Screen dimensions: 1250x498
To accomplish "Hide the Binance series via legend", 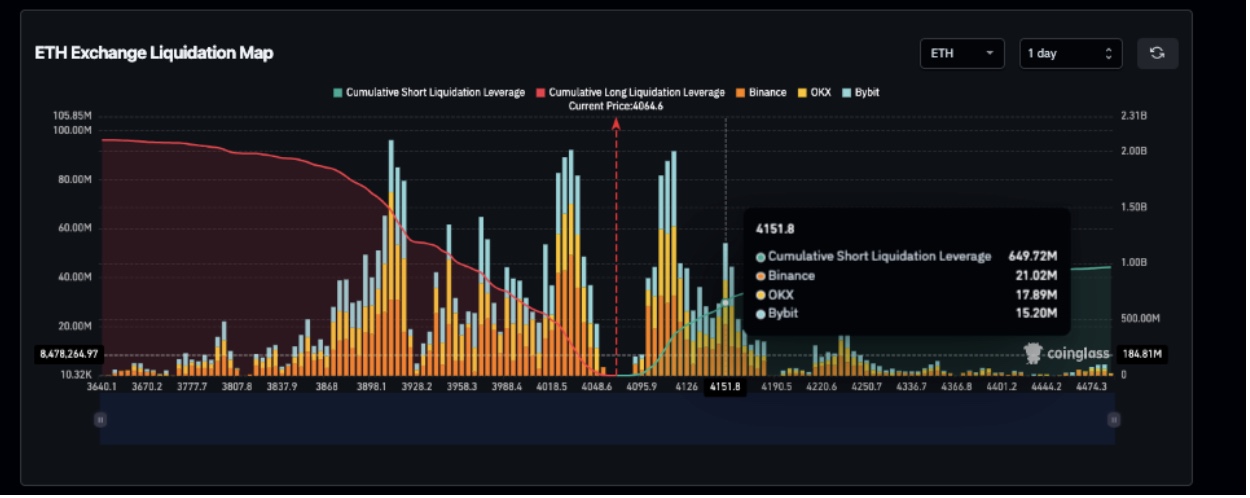I will [760, 92].
